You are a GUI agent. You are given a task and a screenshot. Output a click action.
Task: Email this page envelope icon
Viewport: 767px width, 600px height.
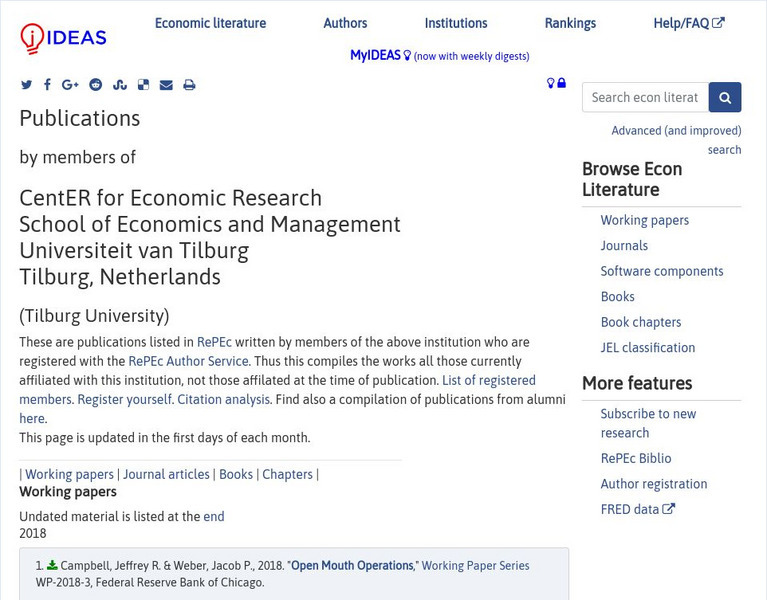(166, 85)
